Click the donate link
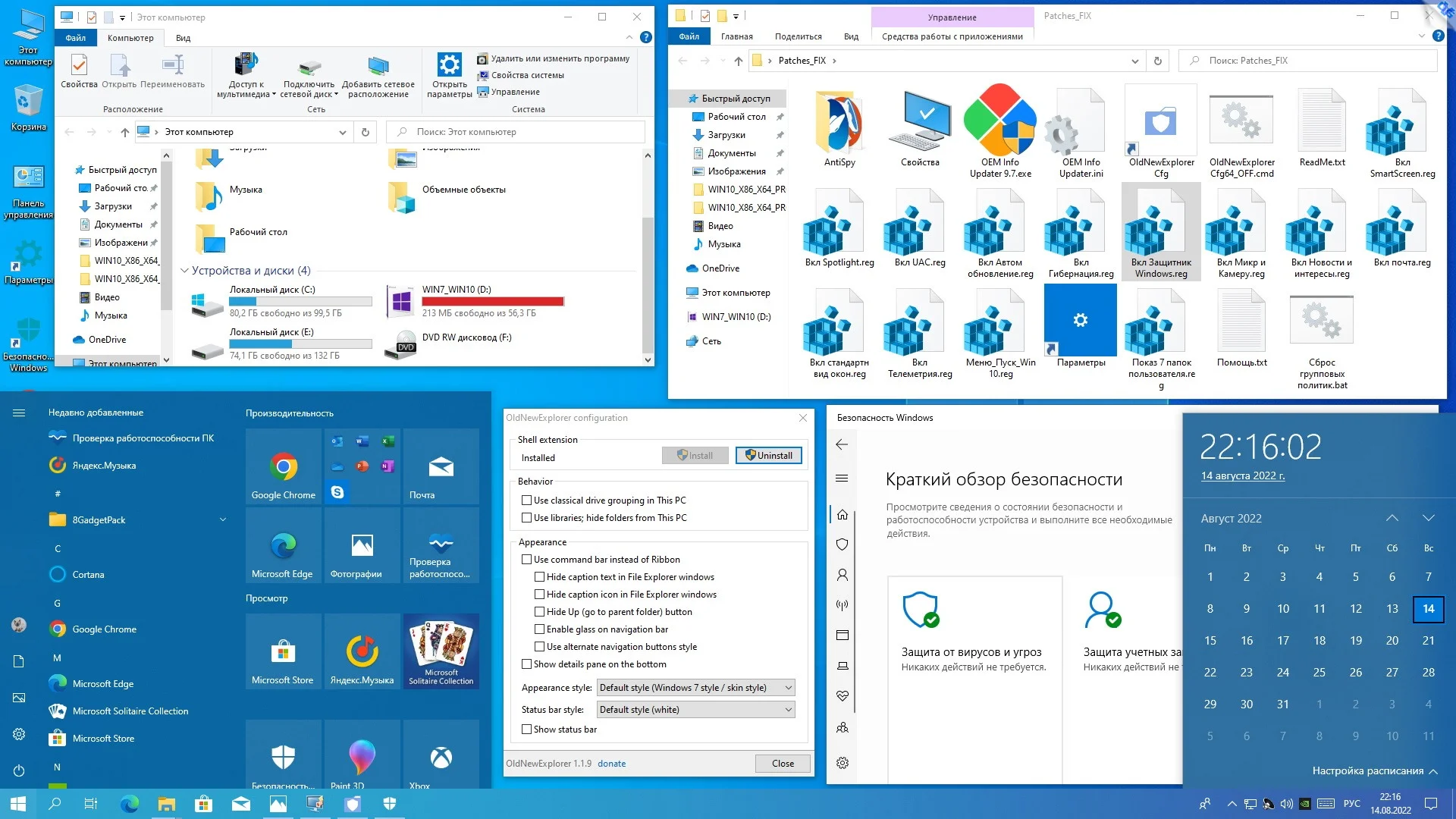 coord(611,764)
